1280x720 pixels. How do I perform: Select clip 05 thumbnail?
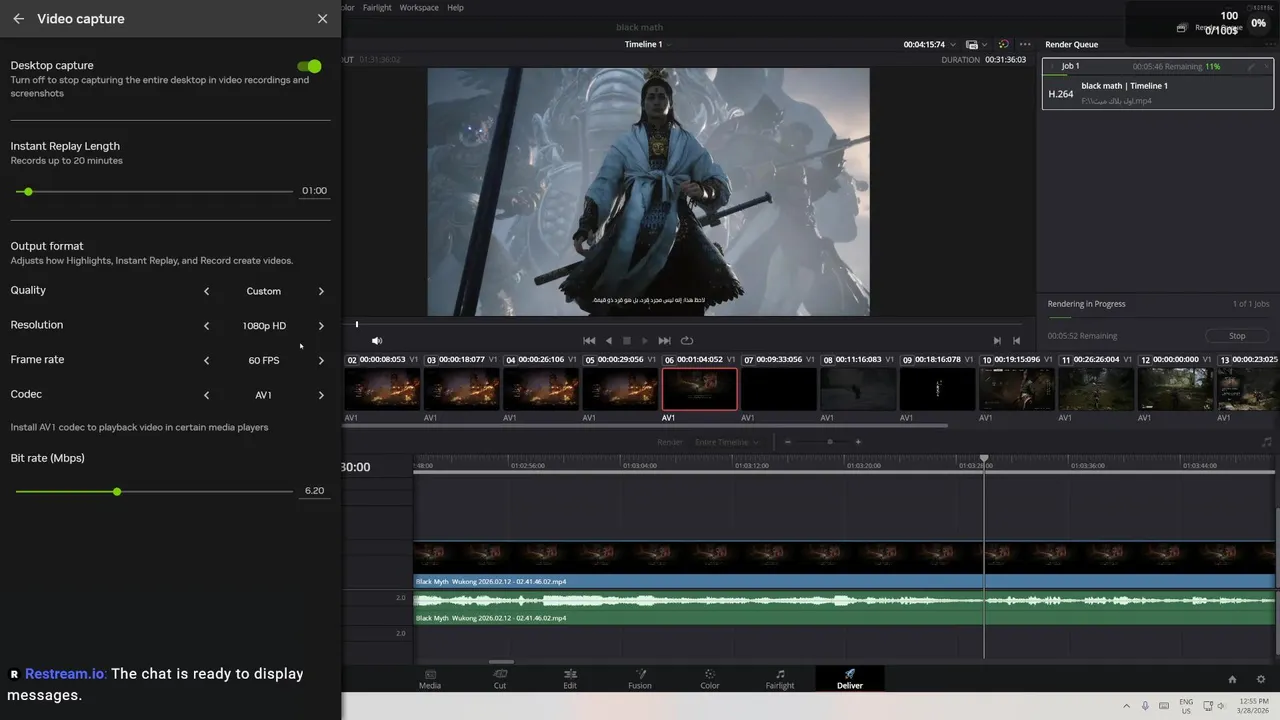point(620,389)
